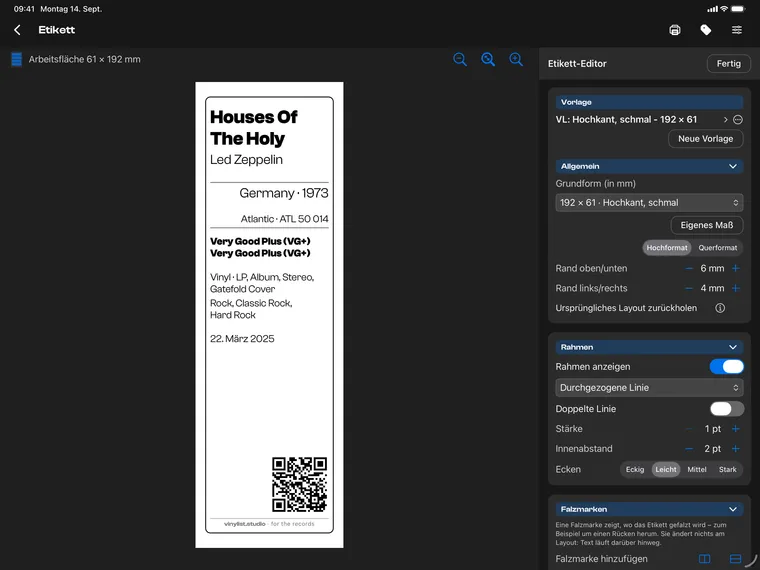Collapse the Allgemein section

[x=733, y=166]
